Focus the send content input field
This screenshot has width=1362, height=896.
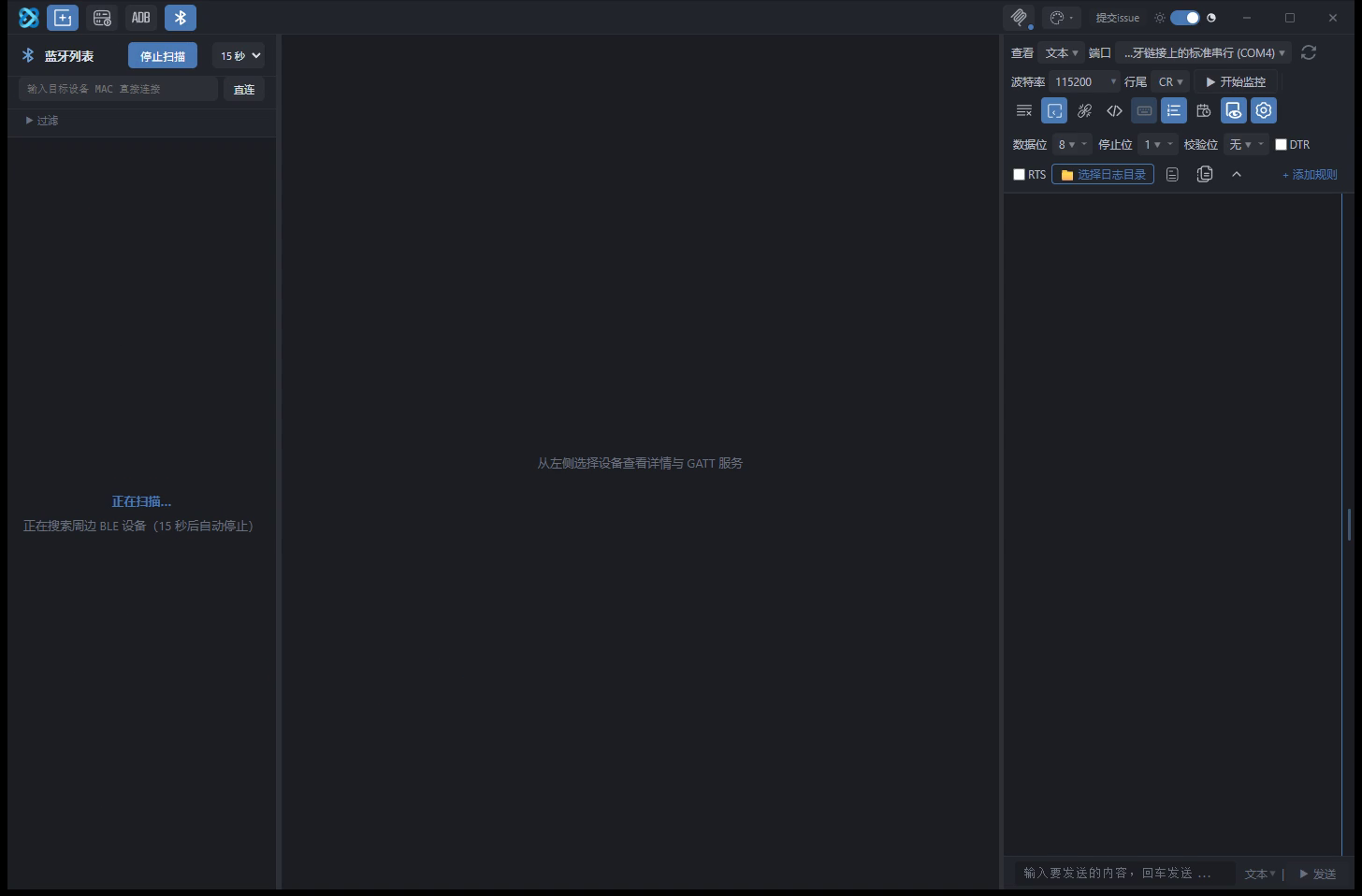(1125, 874)
